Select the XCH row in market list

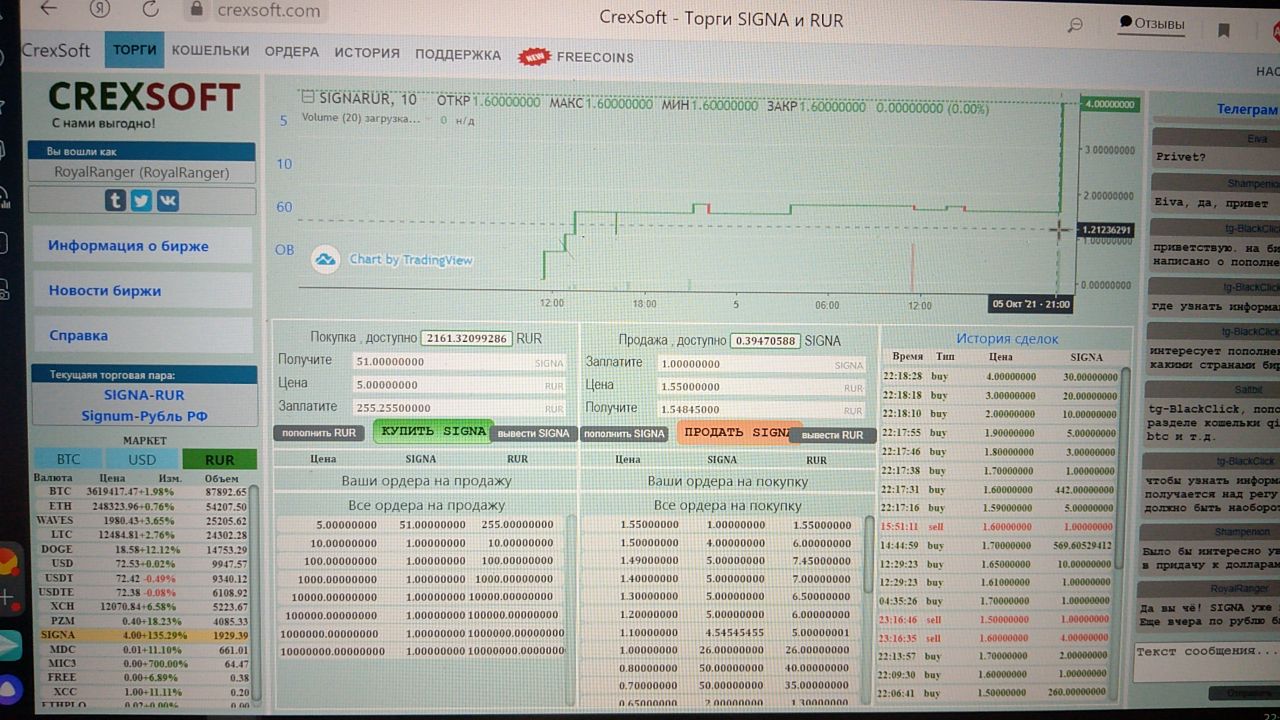[x=140, y=606]
